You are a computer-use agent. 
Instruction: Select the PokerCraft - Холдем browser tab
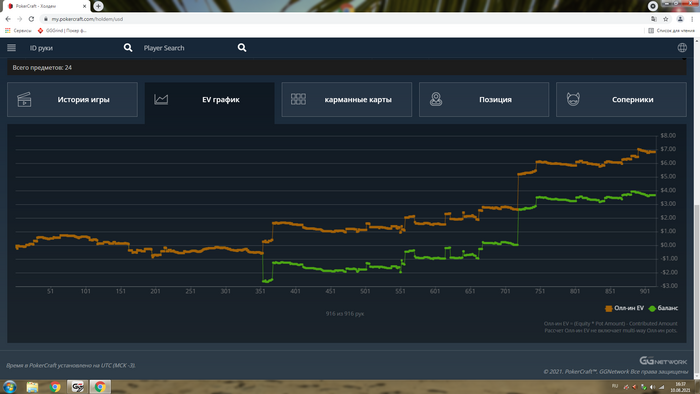click(x=45, y=6)
